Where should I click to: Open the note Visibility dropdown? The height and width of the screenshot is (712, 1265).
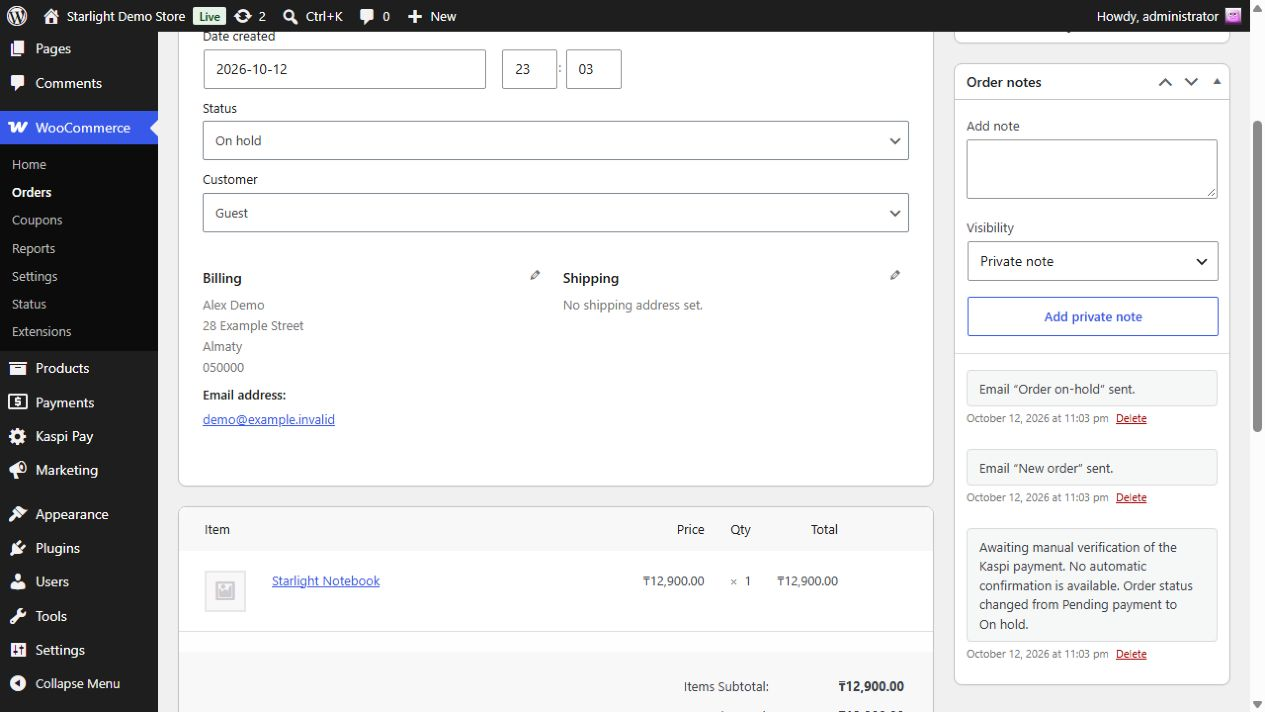[1093, 261]
